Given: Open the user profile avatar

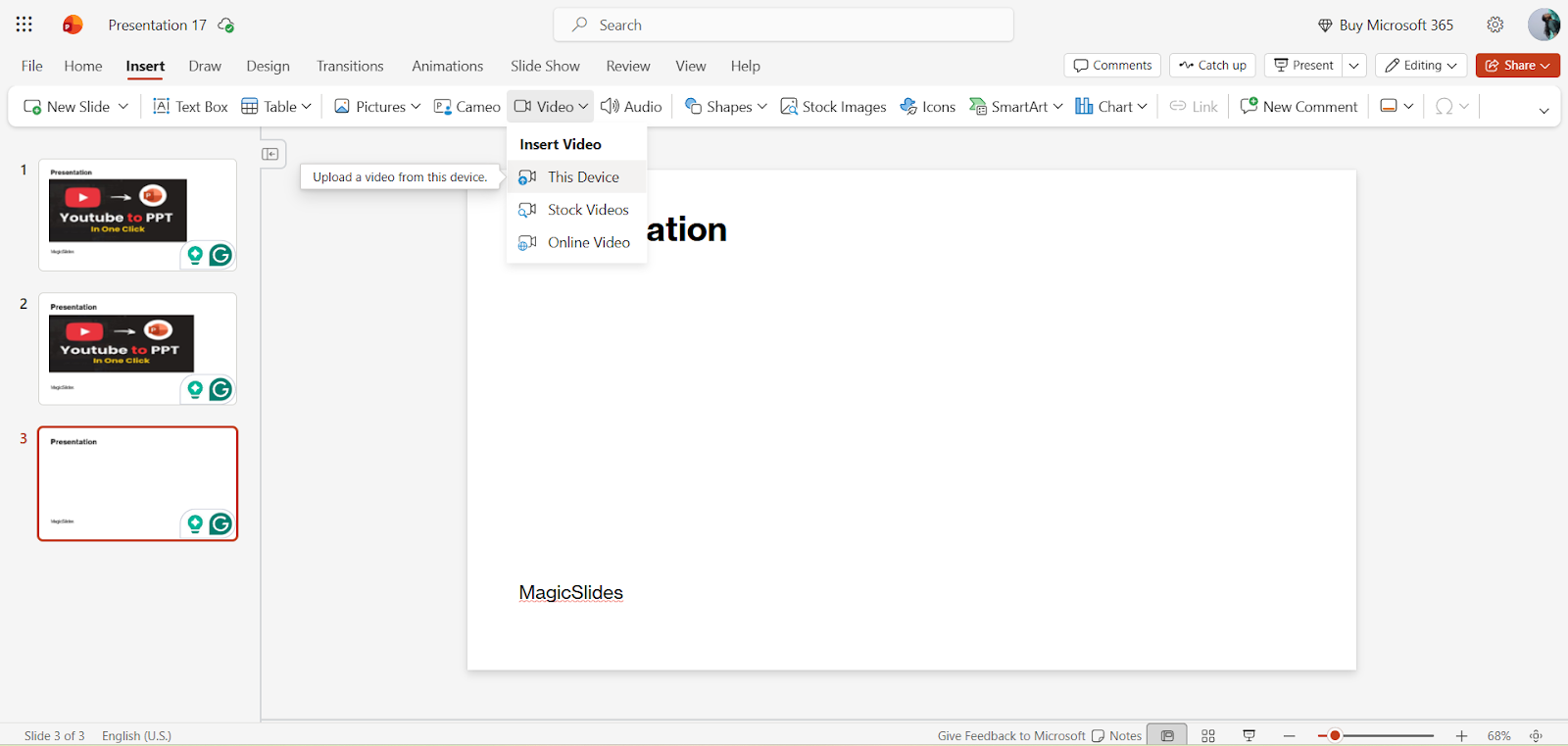Looking at the screenshot, I should point(1543,25).
